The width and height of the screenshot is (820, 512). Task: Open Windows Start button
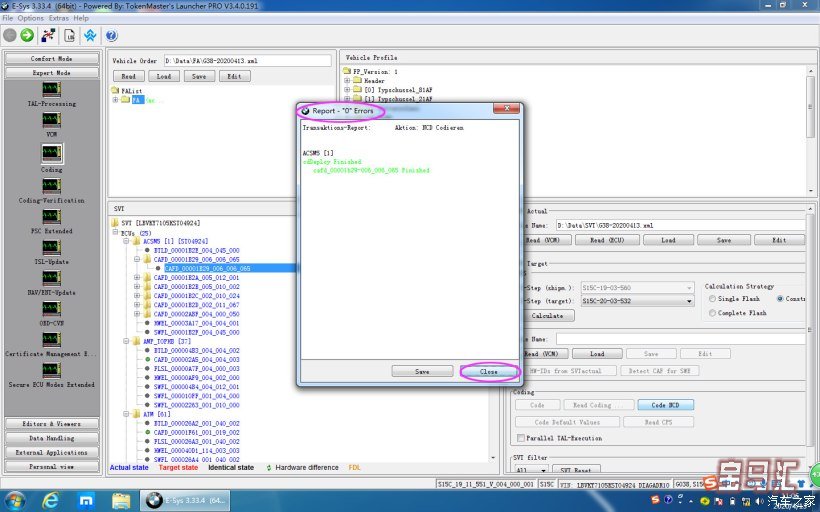[x=14, y=502]
